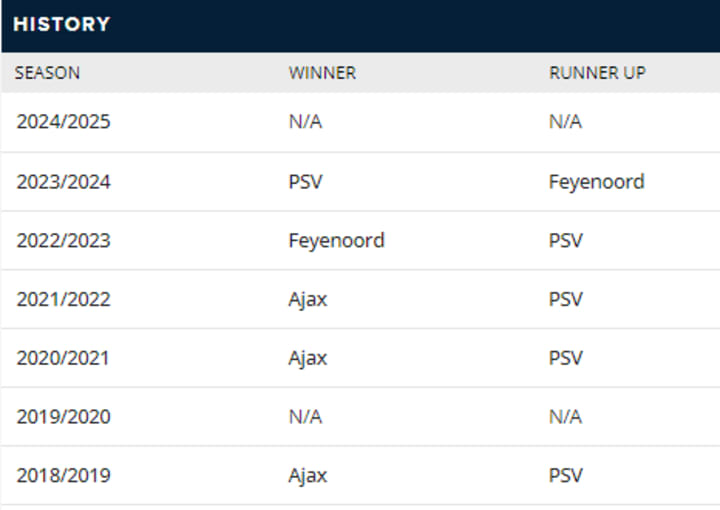Click N/A winner of 2019/2020
The height and width of the screenshot is (510, 720).
[x=305, y=417]
